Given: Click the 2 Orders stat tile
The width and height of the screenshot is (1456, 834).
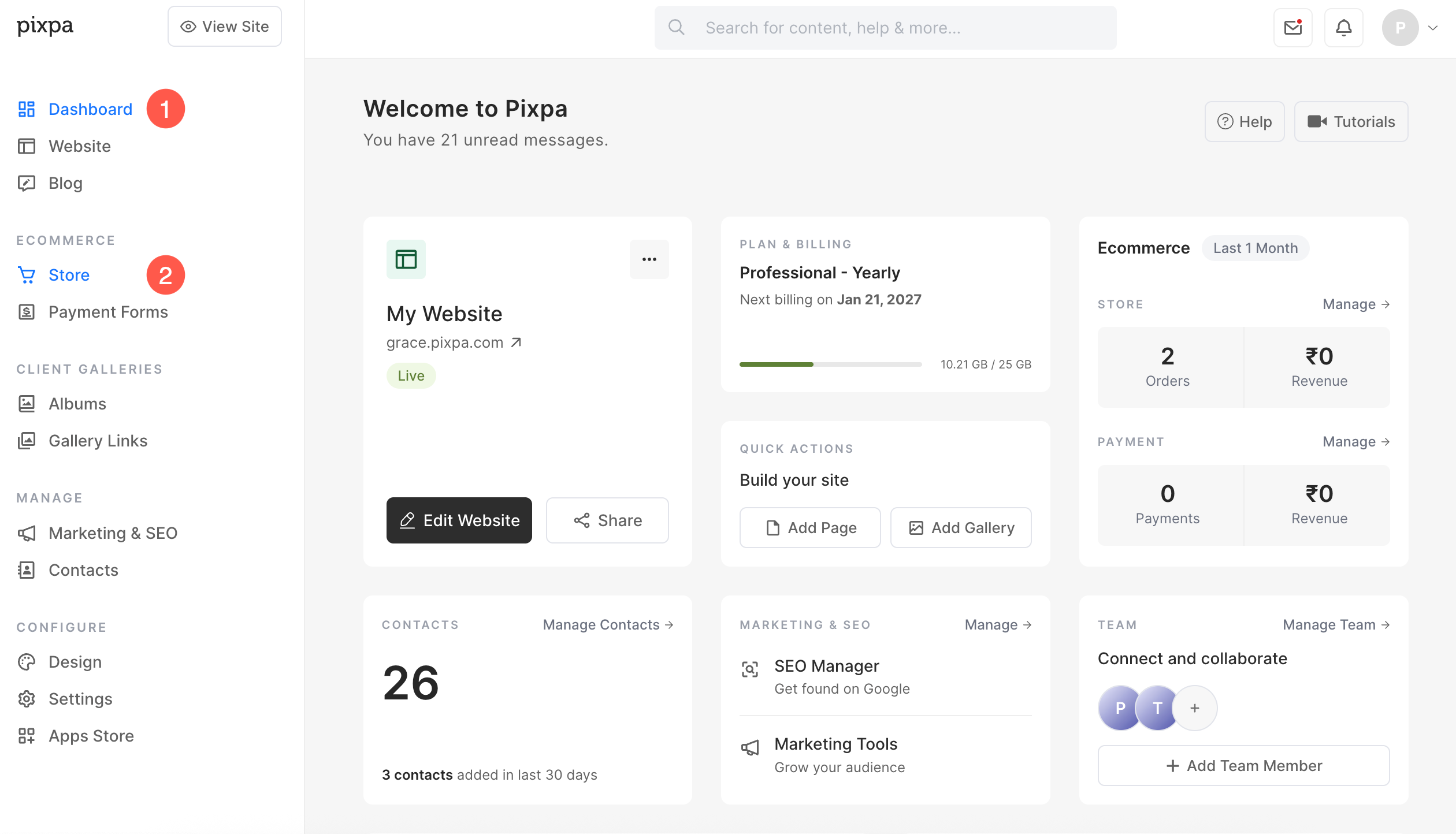Looking at the screenshot, I should tap(1171, 367).
